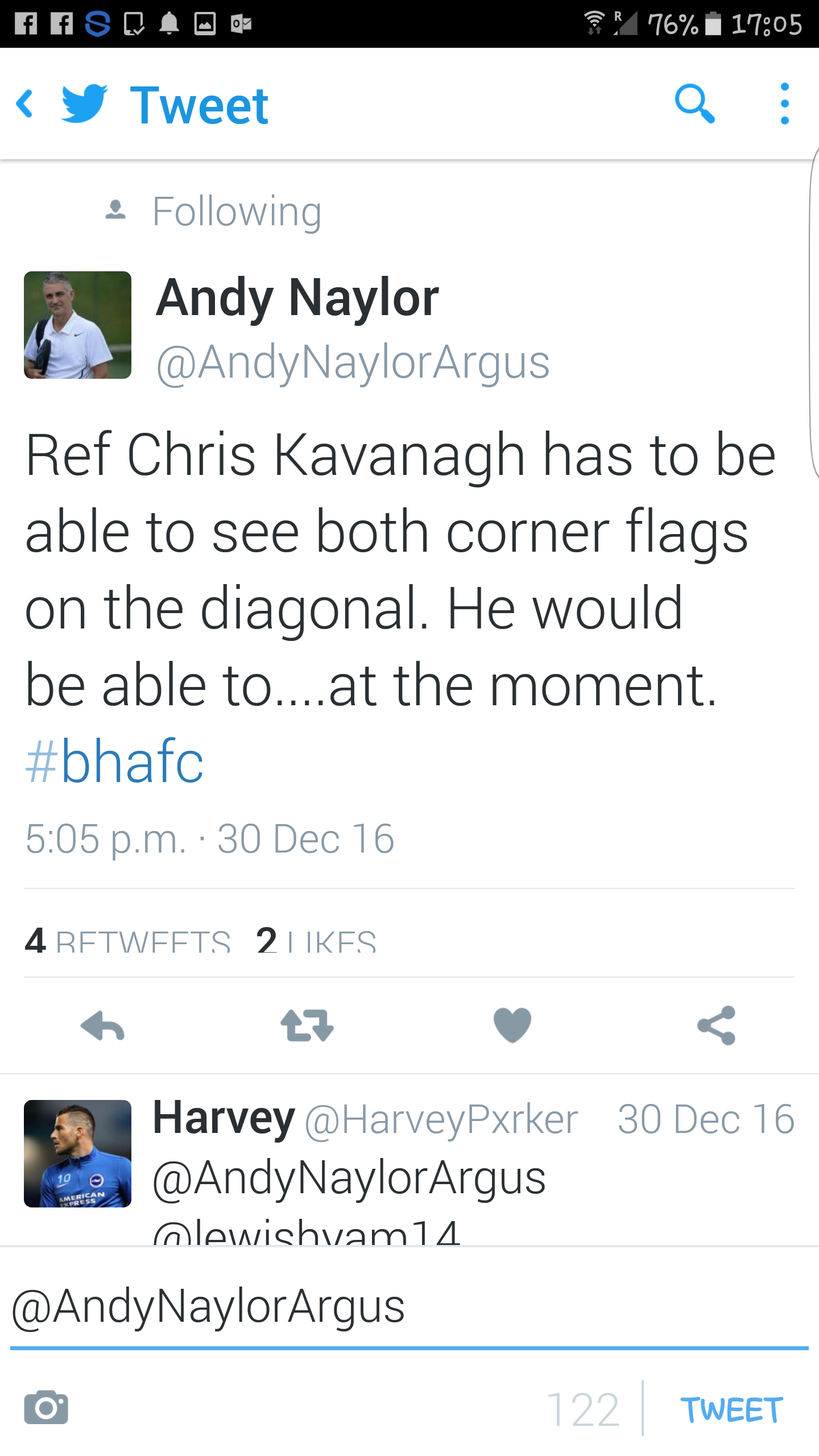Send reply with TWEET button
The height and width of the screenshot is (1456, 819).
(x=731, y=1410)
